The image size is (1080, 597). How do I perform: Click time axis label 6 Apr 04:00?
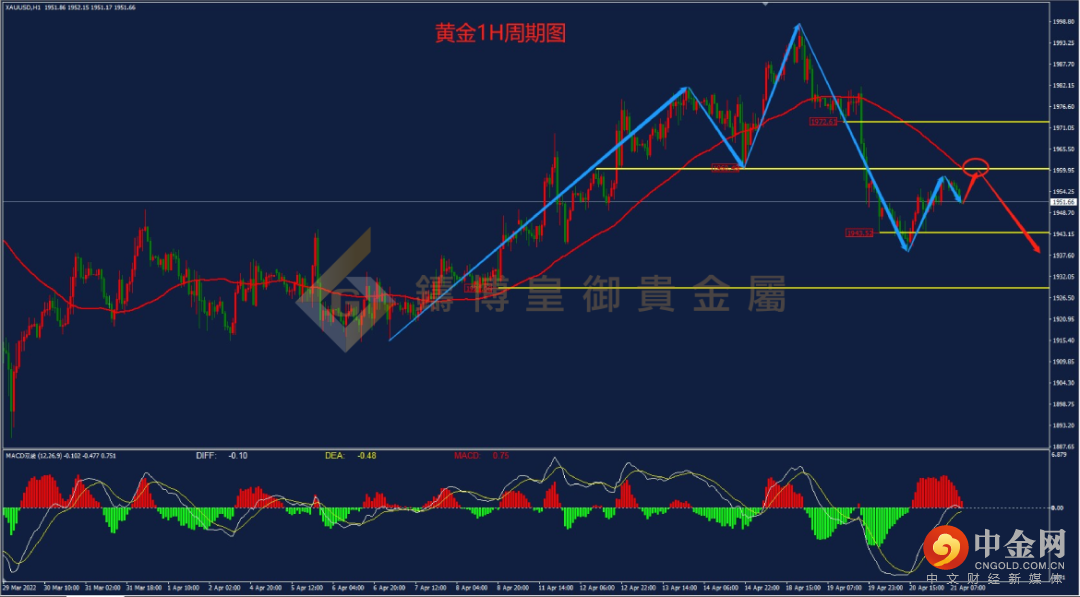pos(348,589)
